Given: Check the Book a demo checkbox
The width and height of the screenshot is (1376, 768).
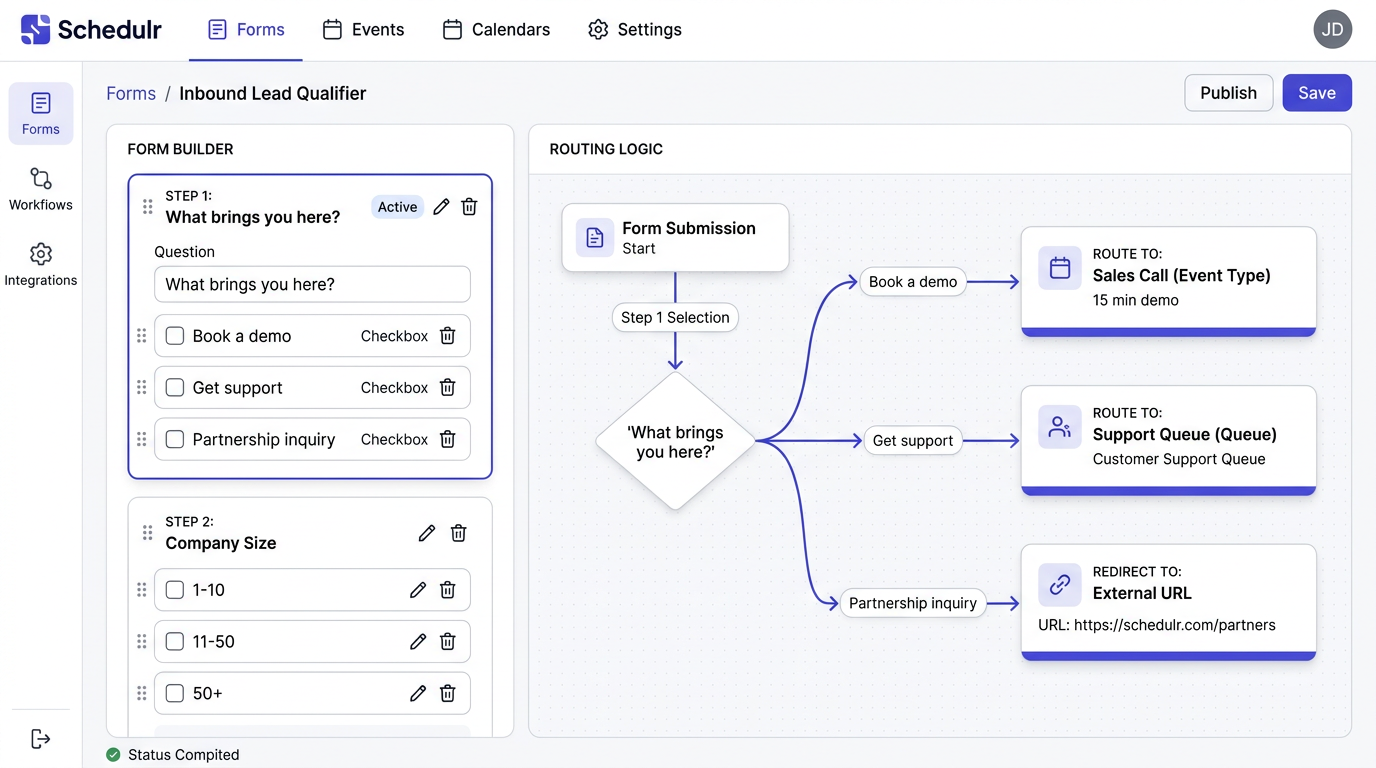Looking at the screenshot, I should pos(174,336).
